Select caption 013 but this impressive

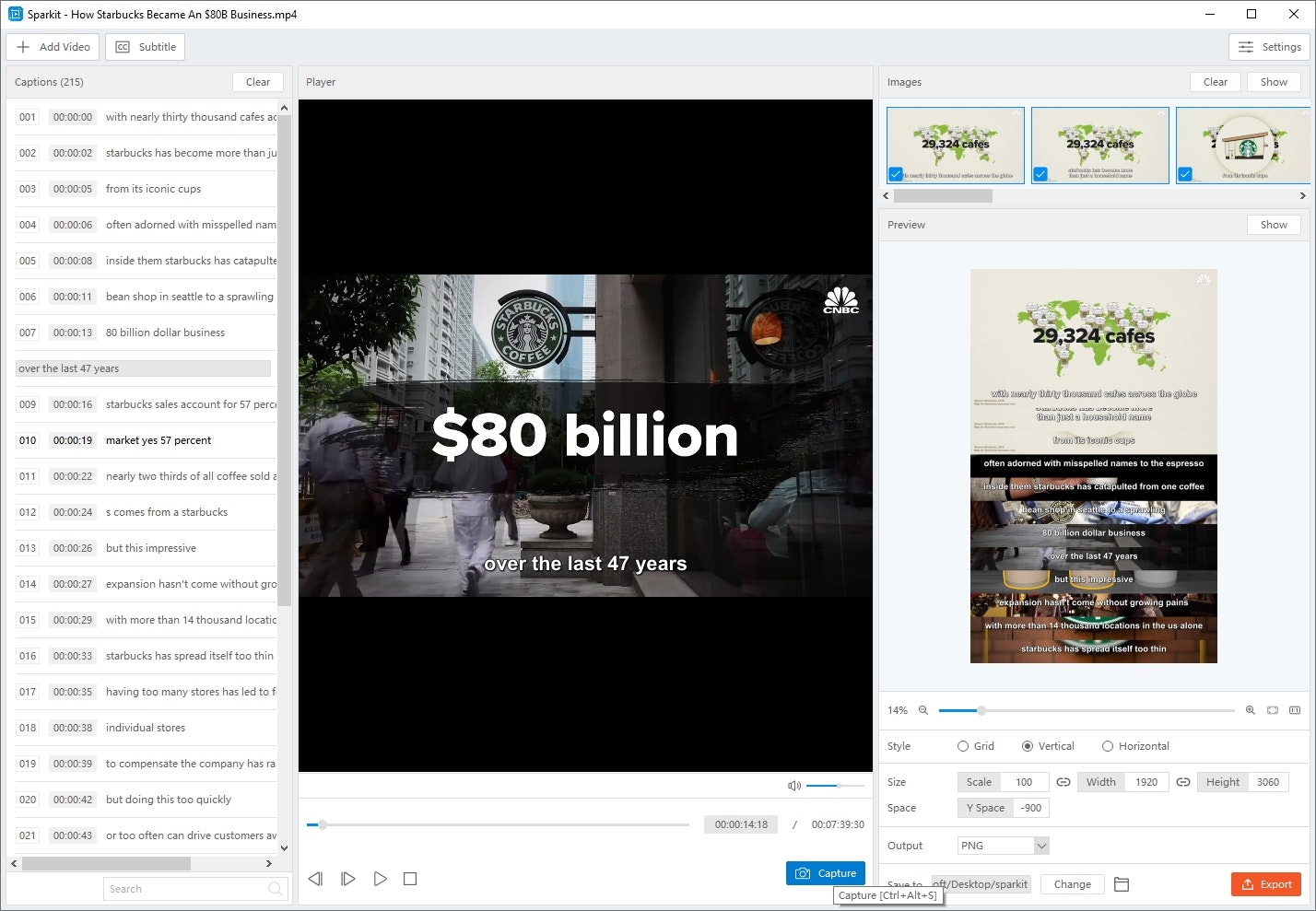pyautogui.click(x=147, y=548)
